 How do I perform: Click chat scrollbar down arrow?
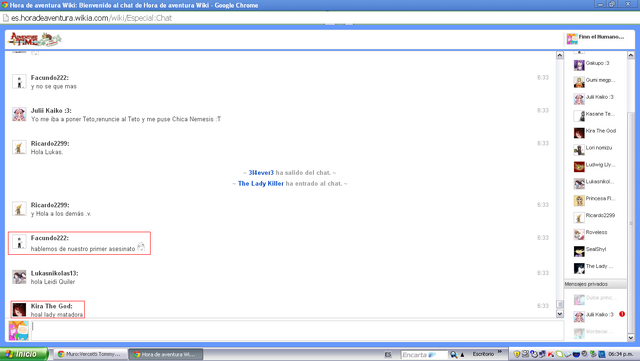(x=560, y=314)
